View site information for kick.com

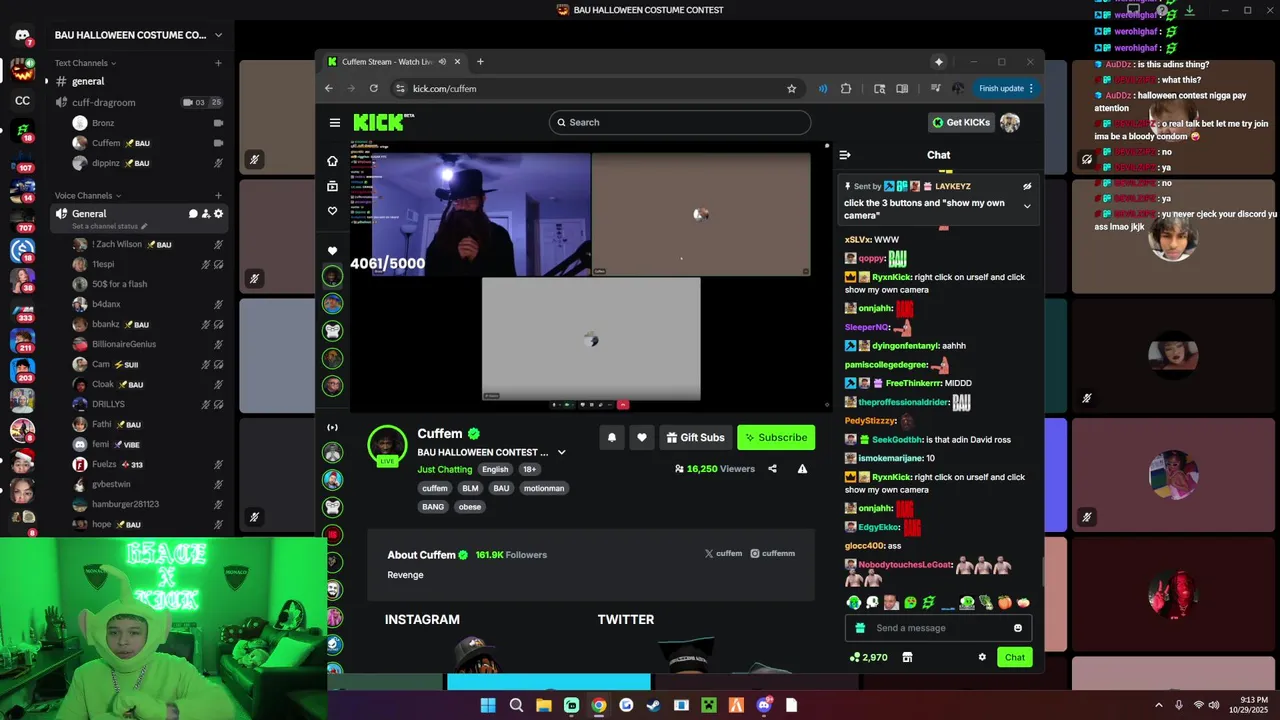(400, 88)
